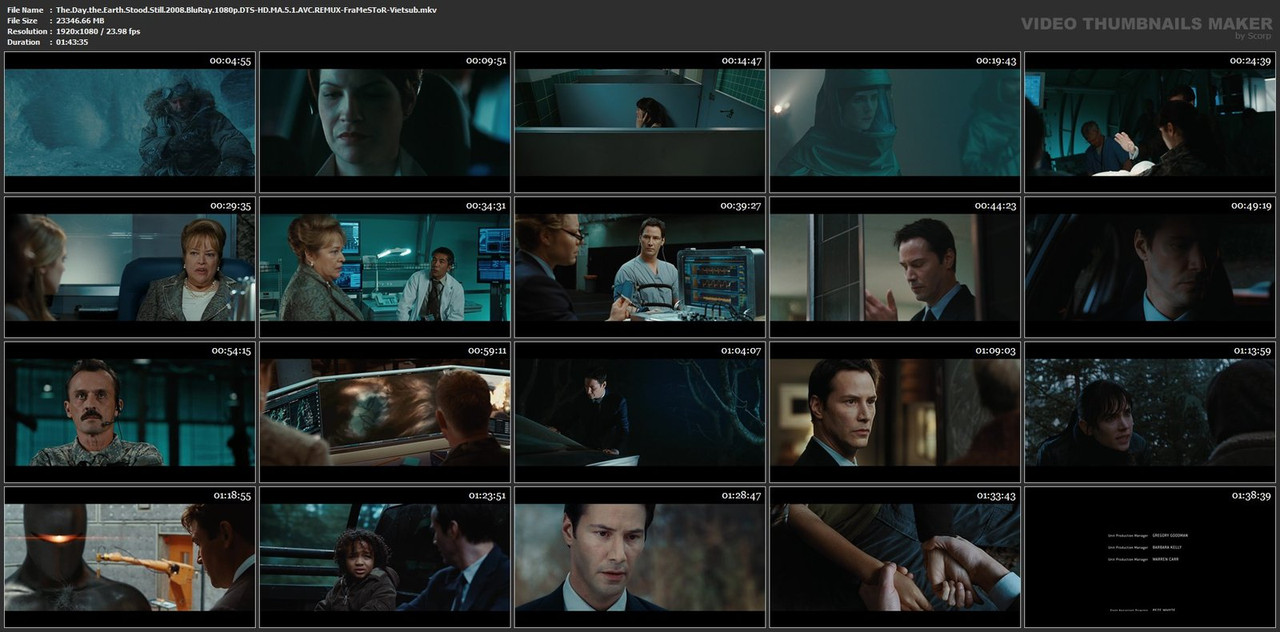Screen dimensions: 1280x632
Task: Pick the 00:54:15 soldier with headset thumbnail
Action: coord(130,412)
